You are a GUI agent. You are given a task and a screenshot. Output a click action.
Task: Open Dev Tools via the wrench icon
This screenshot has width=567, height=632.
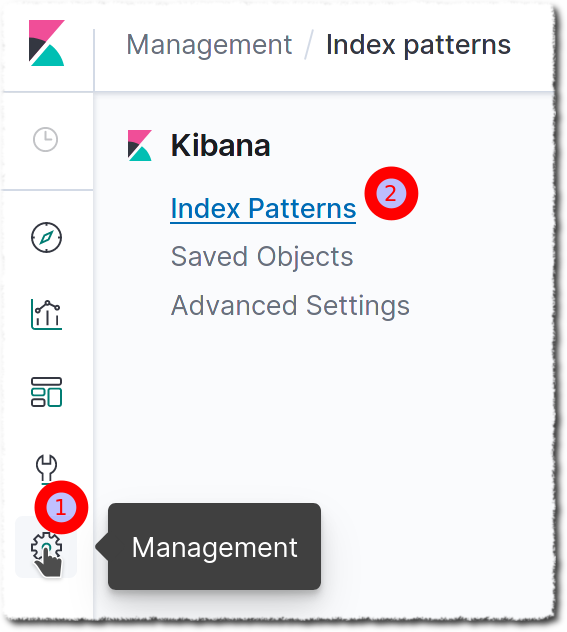pos(46,468)
